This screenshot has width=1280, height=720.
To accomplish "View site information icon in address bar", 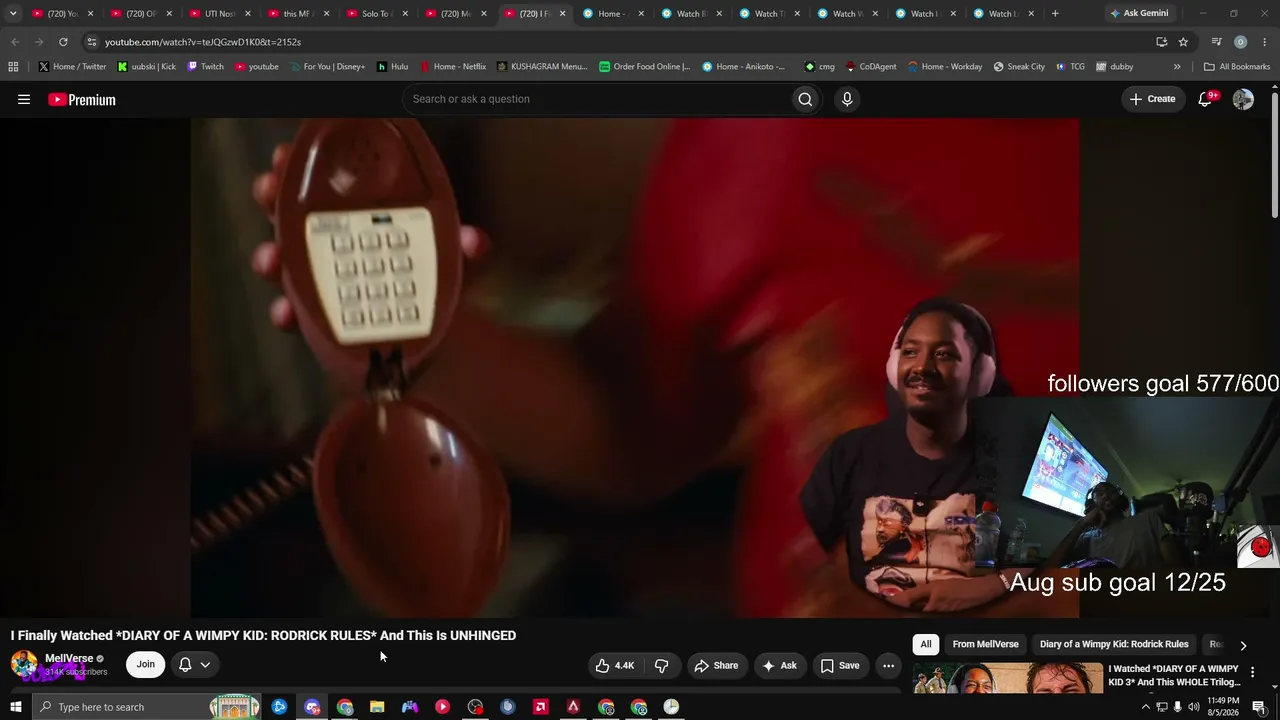I will tap(92, 42).
